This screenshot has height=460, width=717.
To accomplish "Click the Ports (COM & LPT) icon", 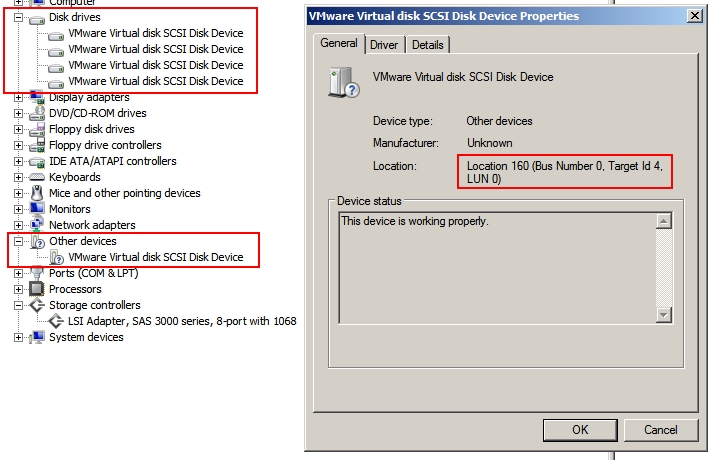I will (x=37, y=273).
